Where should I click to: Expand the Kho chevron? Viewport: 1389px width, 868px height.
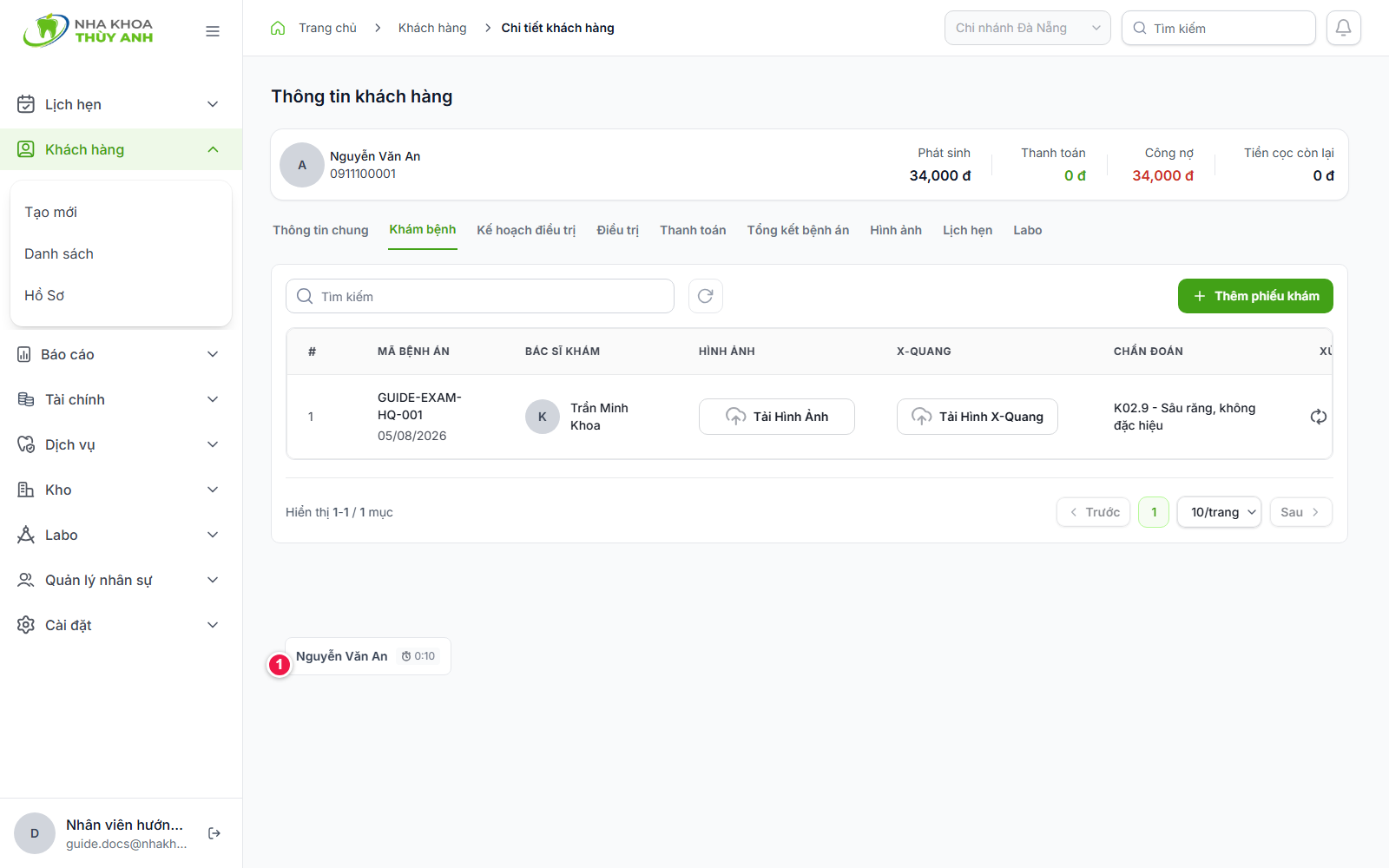tap(213, 490)
